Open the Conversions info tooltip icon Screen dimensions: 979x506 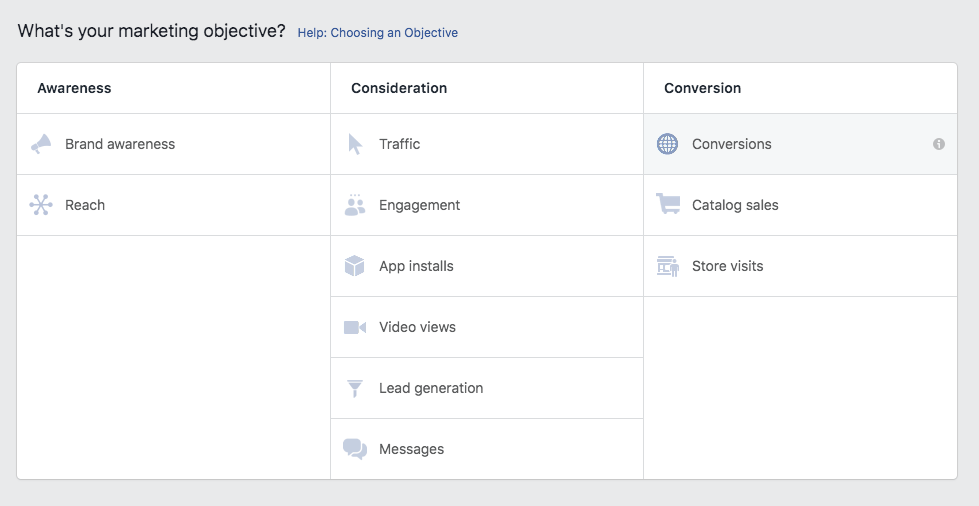click(939, 144)
